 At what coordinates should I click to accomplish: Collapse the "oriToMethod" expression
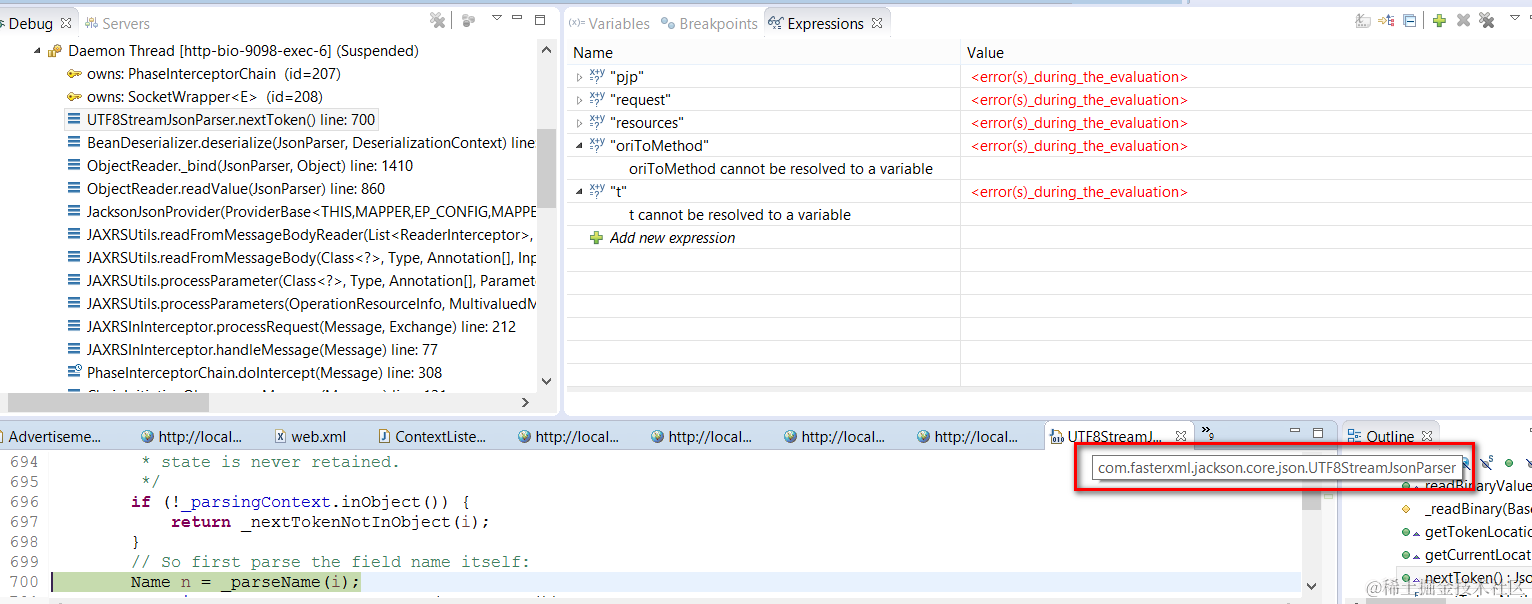579,146
